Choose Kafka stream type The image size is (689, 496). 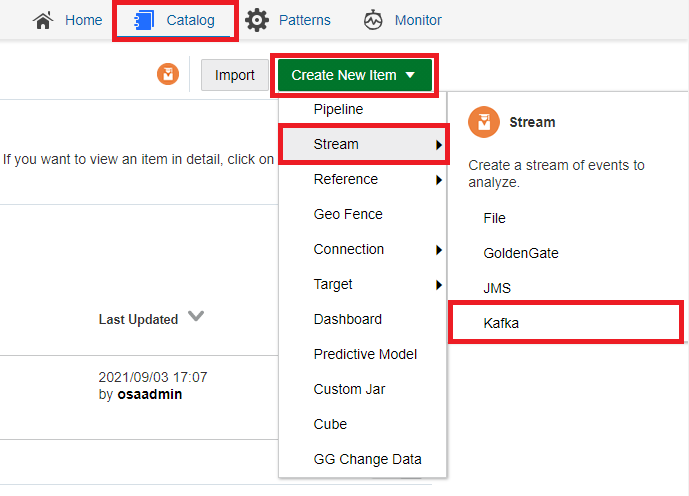tap(501, 323)
